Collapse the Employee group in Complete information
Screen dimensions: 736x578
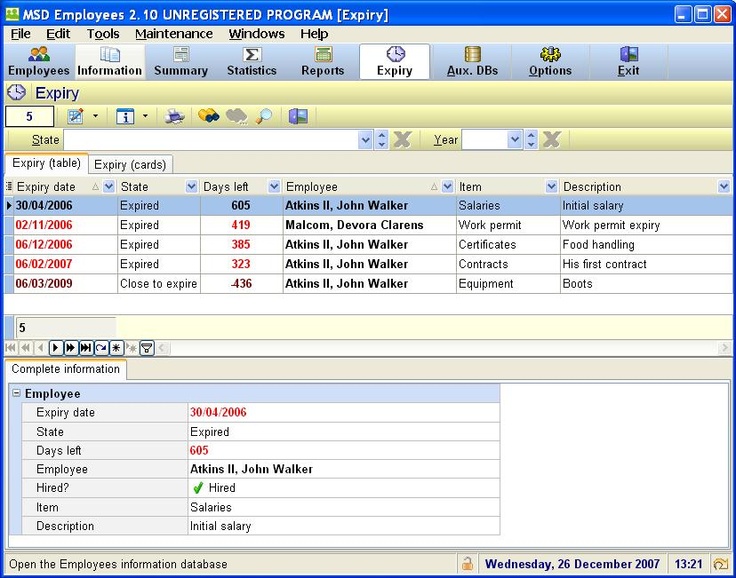coord(16,393)
